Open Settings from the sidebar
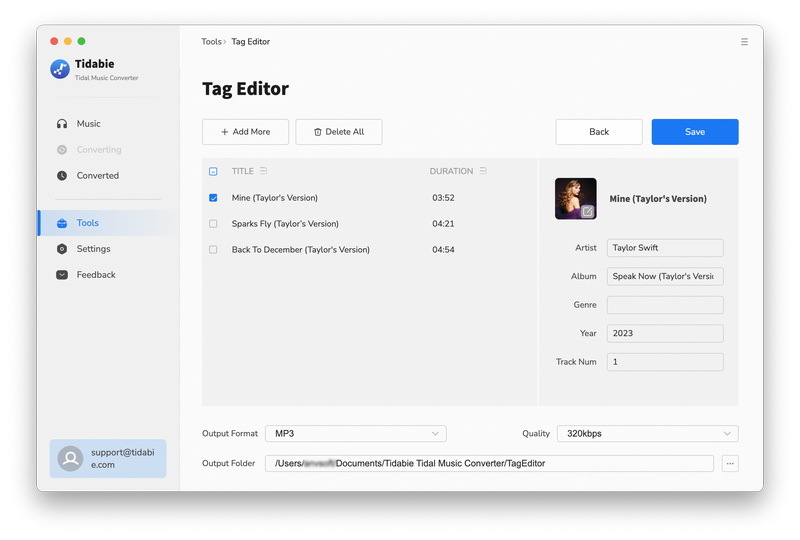The height and width of the screenshot is (540, 800). [x=107, y=249]
